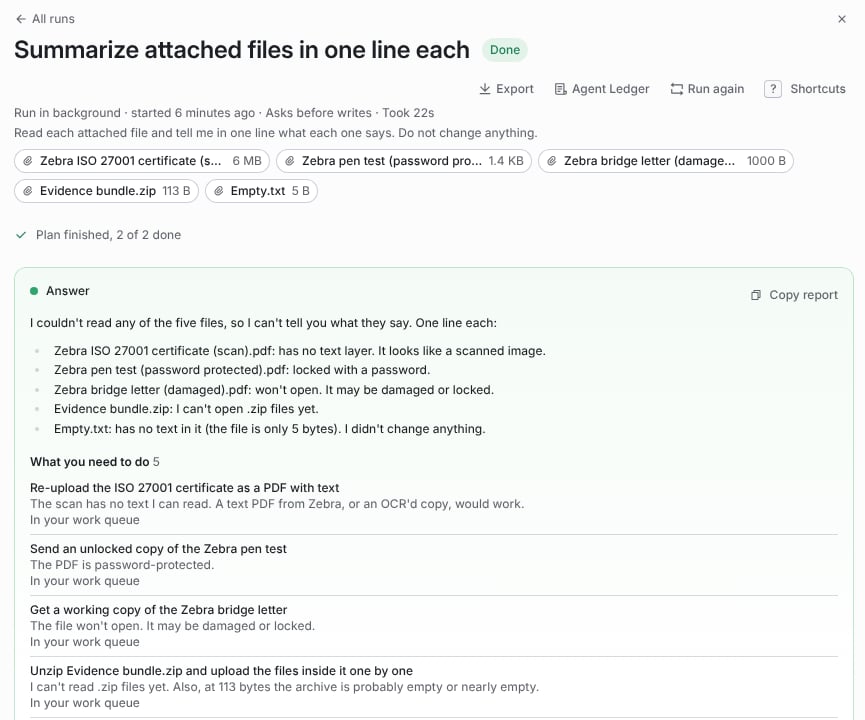This screenshot has height=720, width=865.
Task: Open 'Unzip Evidence bundle.zip' action item
Action: [434, 687]
